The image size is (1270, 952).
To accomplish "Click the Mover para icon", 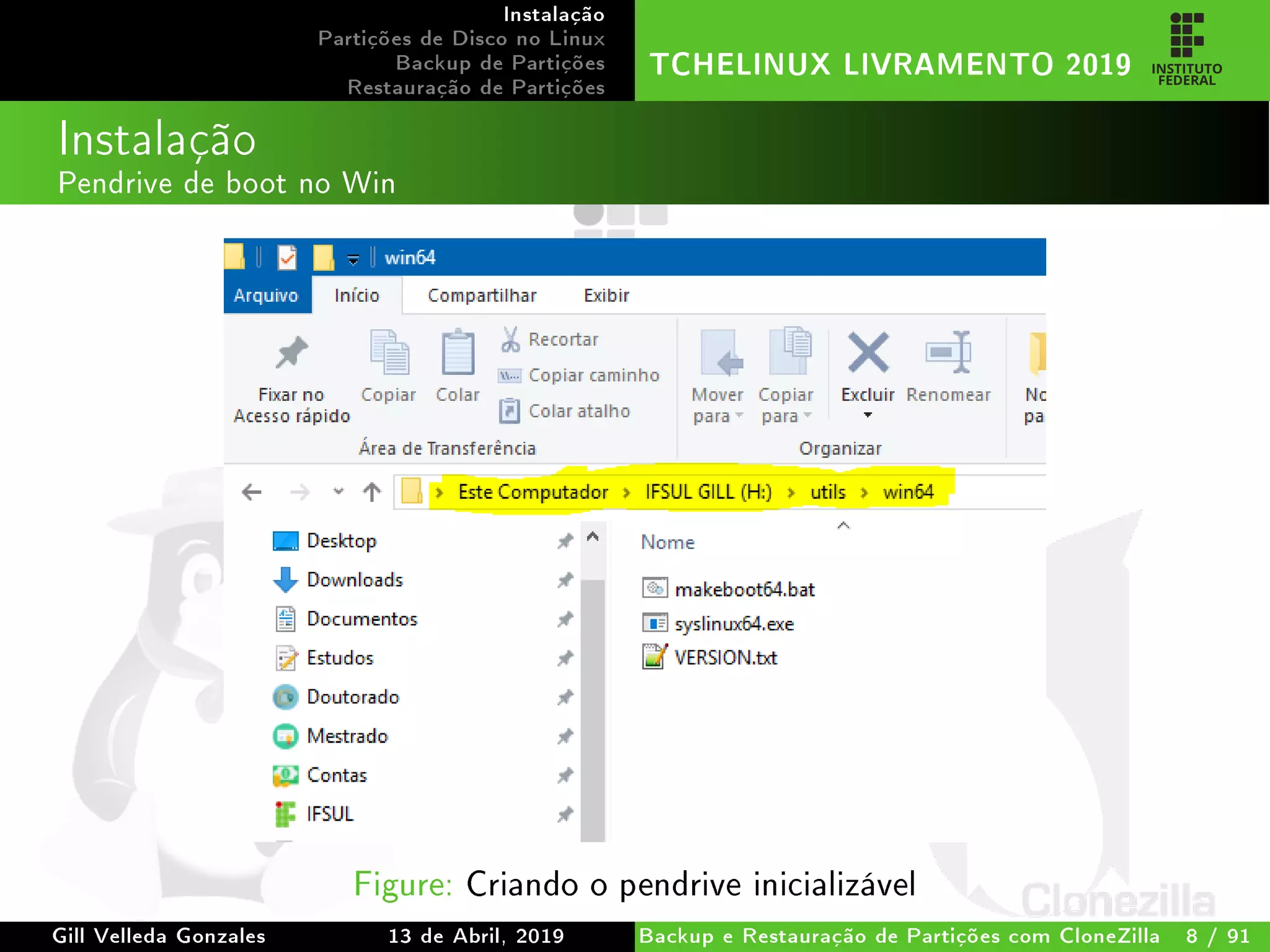I will coord(721,352).
